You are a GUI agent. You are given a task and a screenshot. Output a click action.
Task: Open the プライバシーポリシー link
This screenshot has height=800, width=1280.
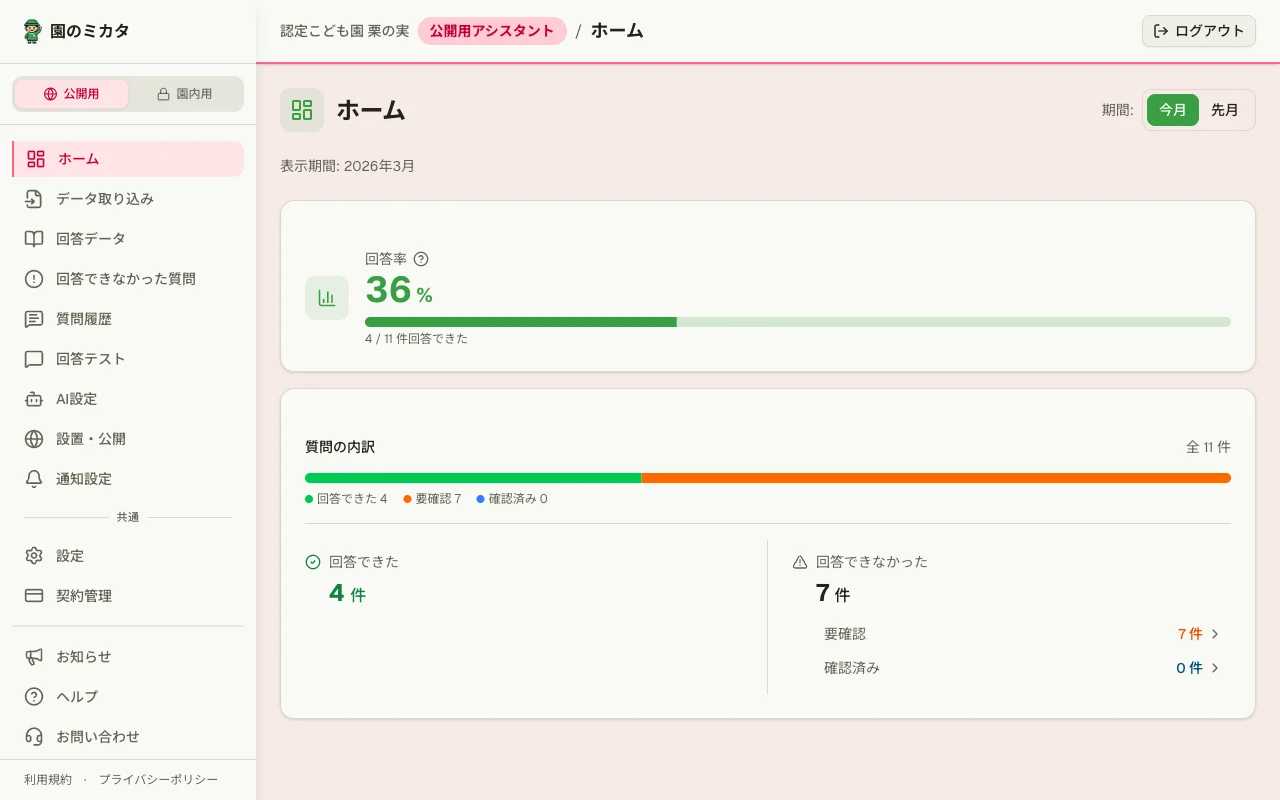pyautogui.click(x=158, y=780)
